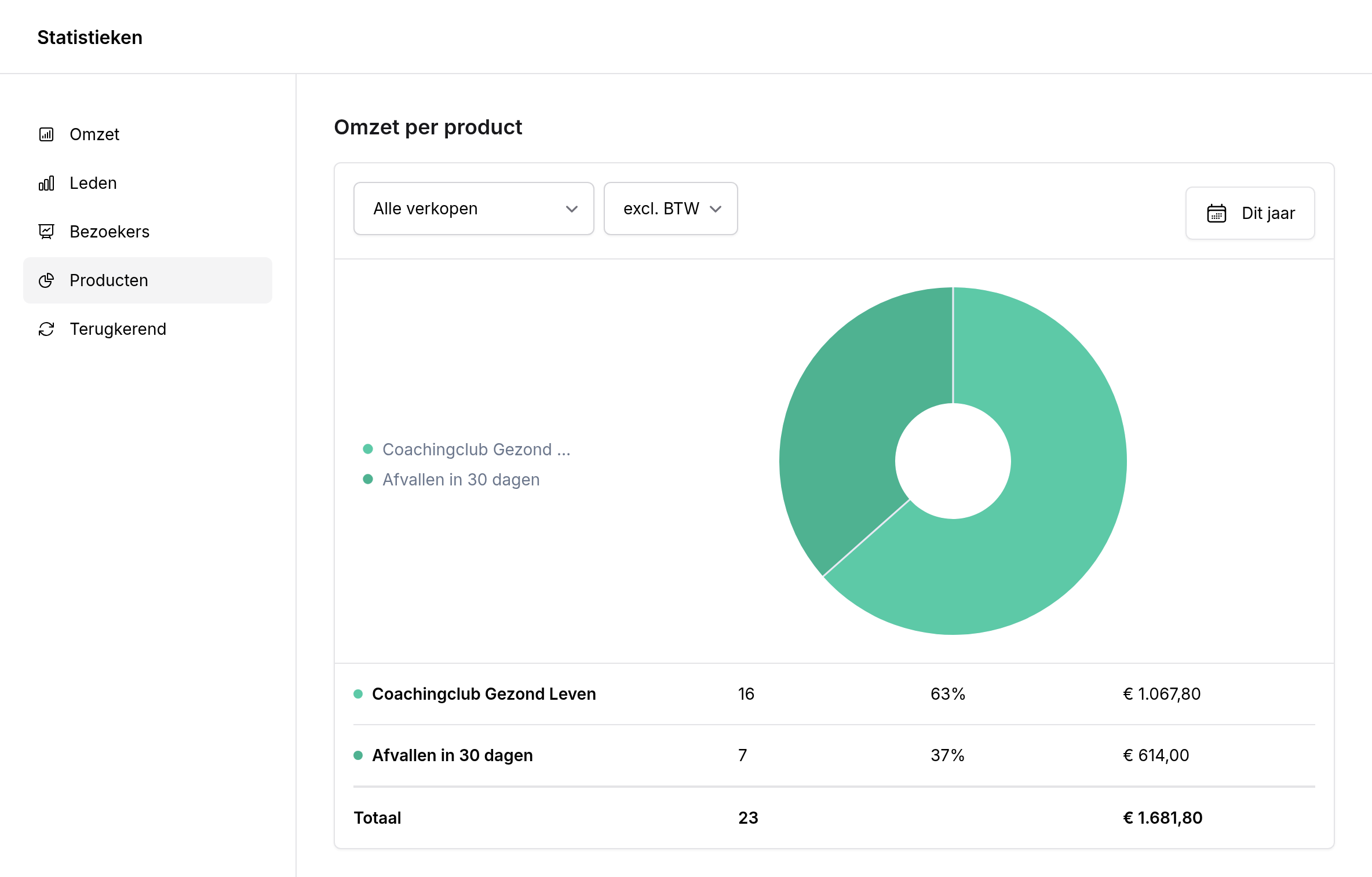Image resolution: width=1372 pixels, height=877 pixels.
Task: Open the Alle verkopen dropdown
Action: coord(474,209)
